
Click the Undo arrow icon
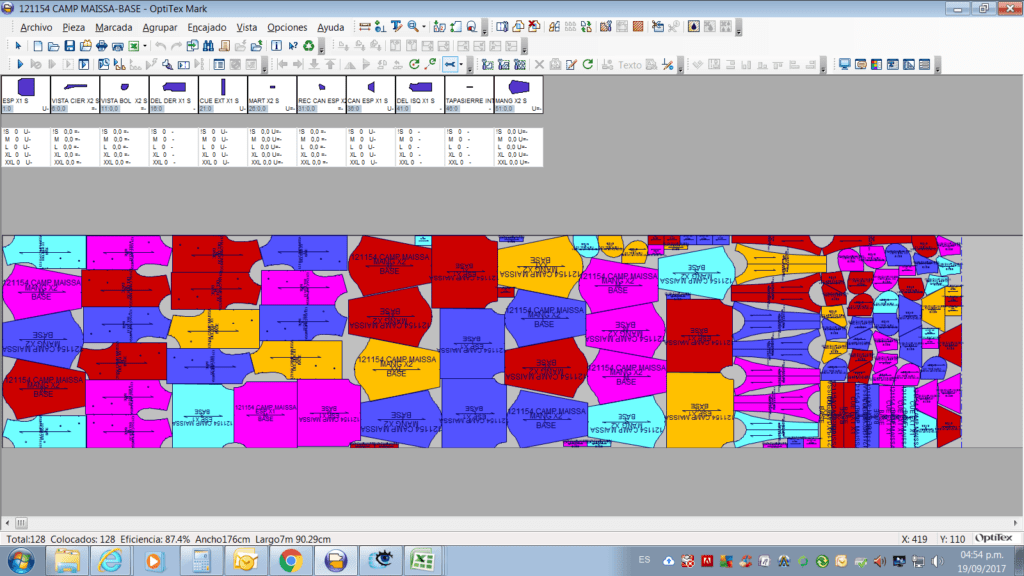(160, 46)
